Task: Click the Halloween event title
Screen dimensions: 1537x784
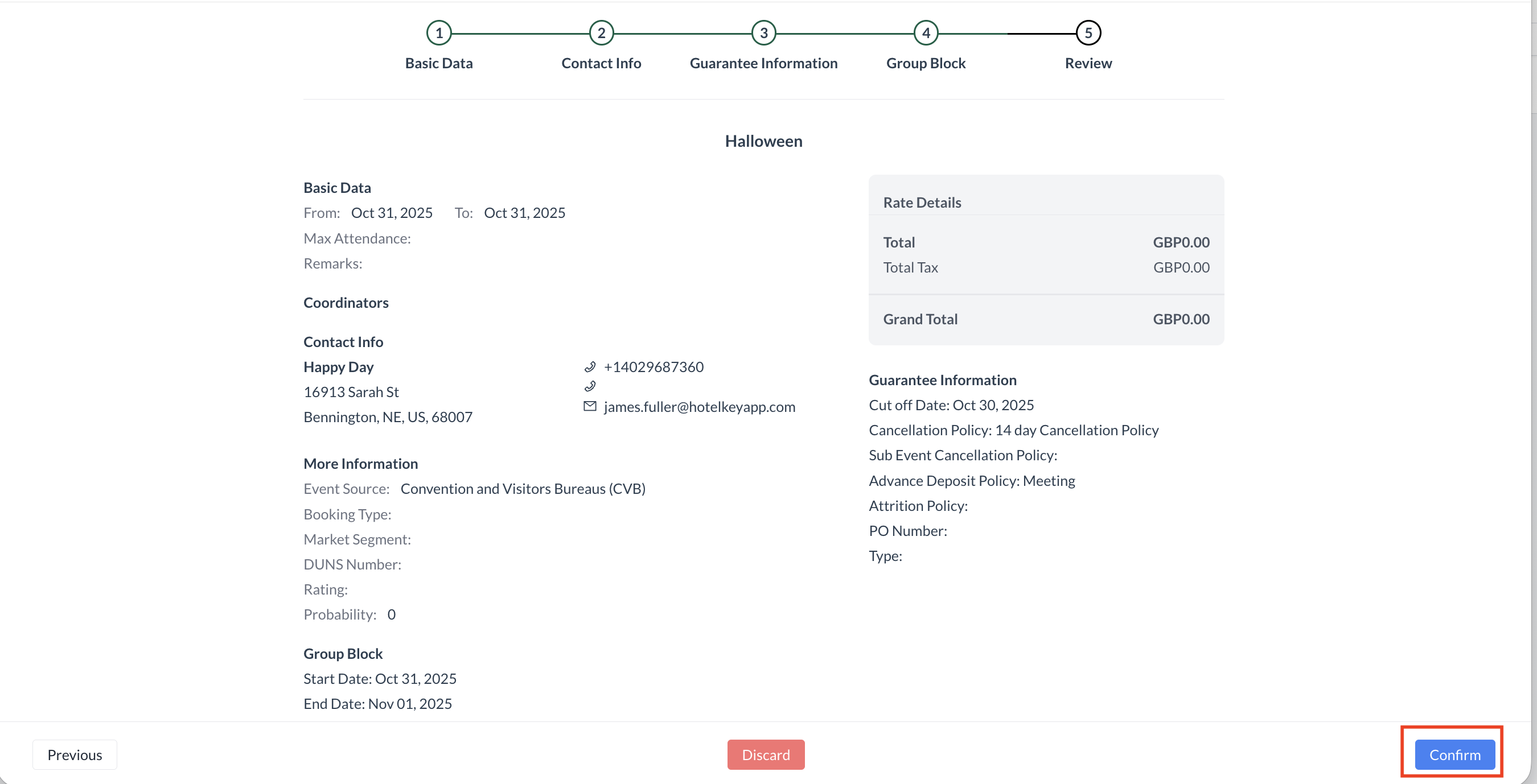Action: click(x=763, y=141)
